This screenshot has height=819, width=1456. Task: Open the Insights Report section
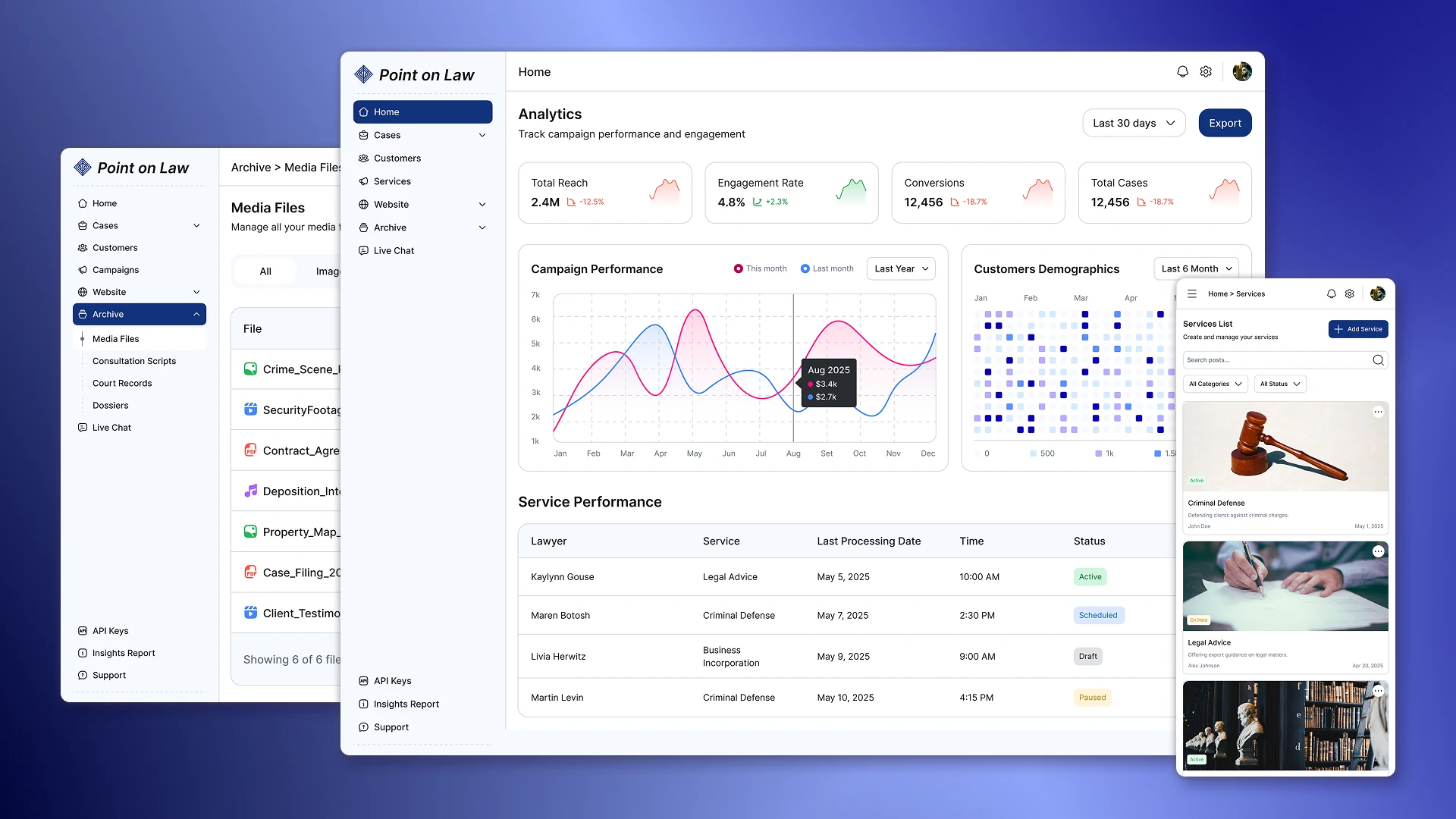pos(406,704)
